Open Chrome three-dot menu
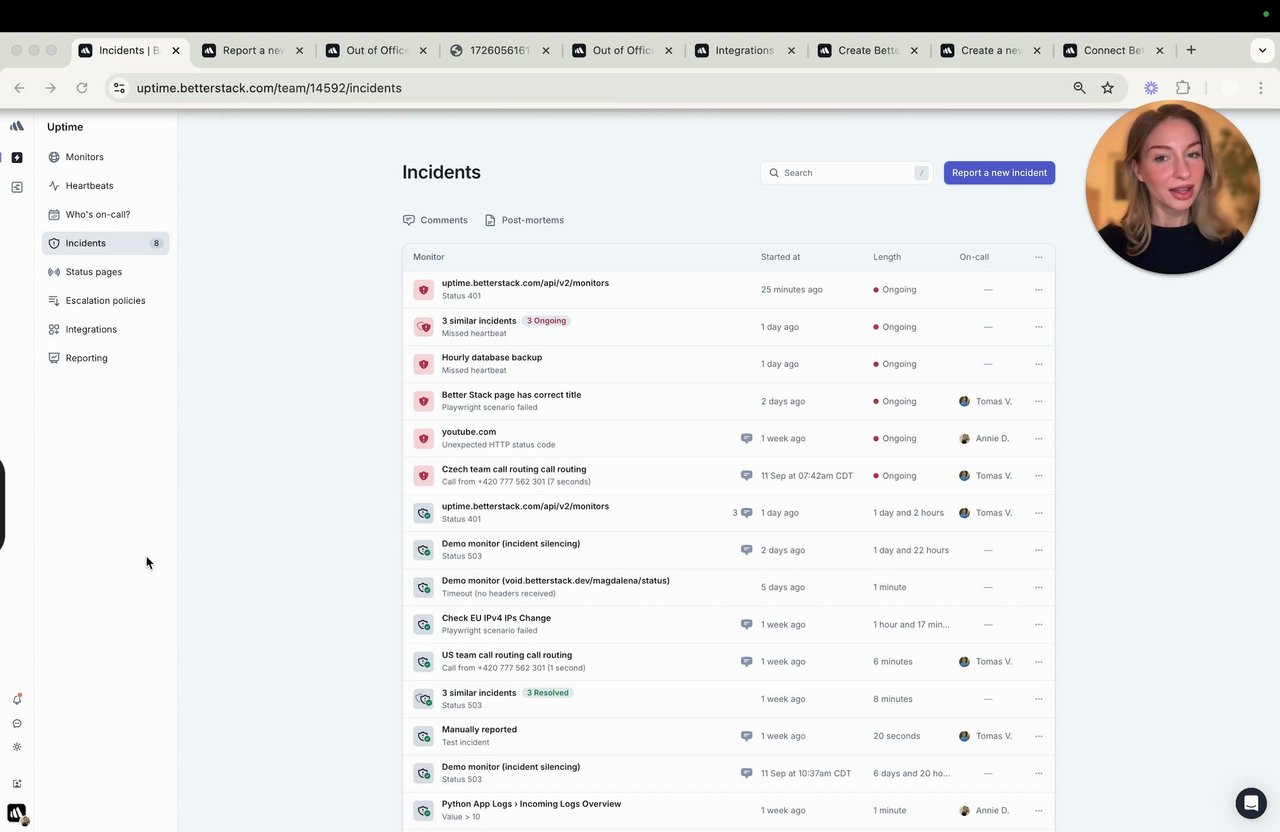Viewport: 1280px width, 832px height. tap(1260, 88)
